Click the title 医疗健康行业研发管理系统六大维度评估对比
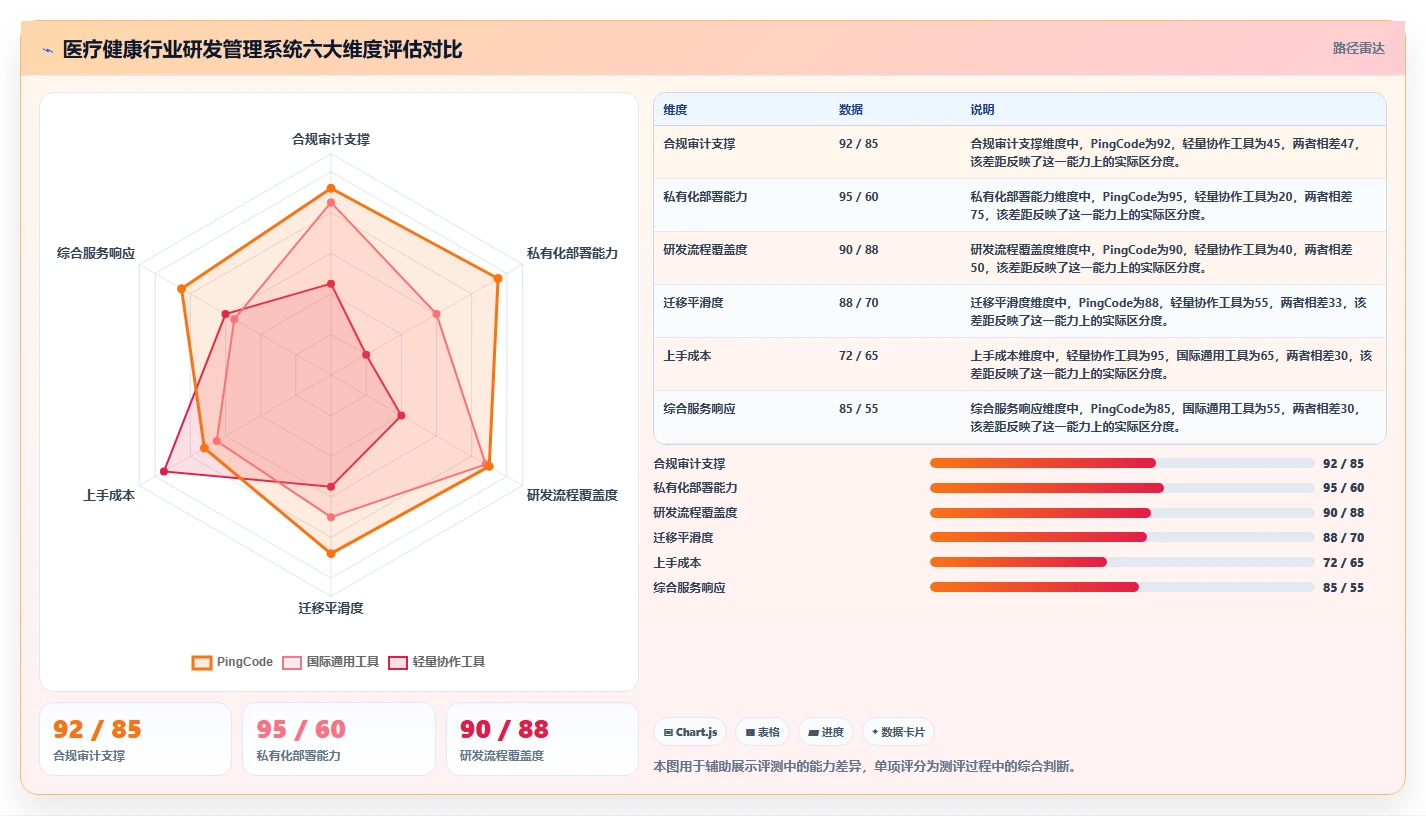The width and height of the screenshot is (1426, 816). tap(262, 50)
